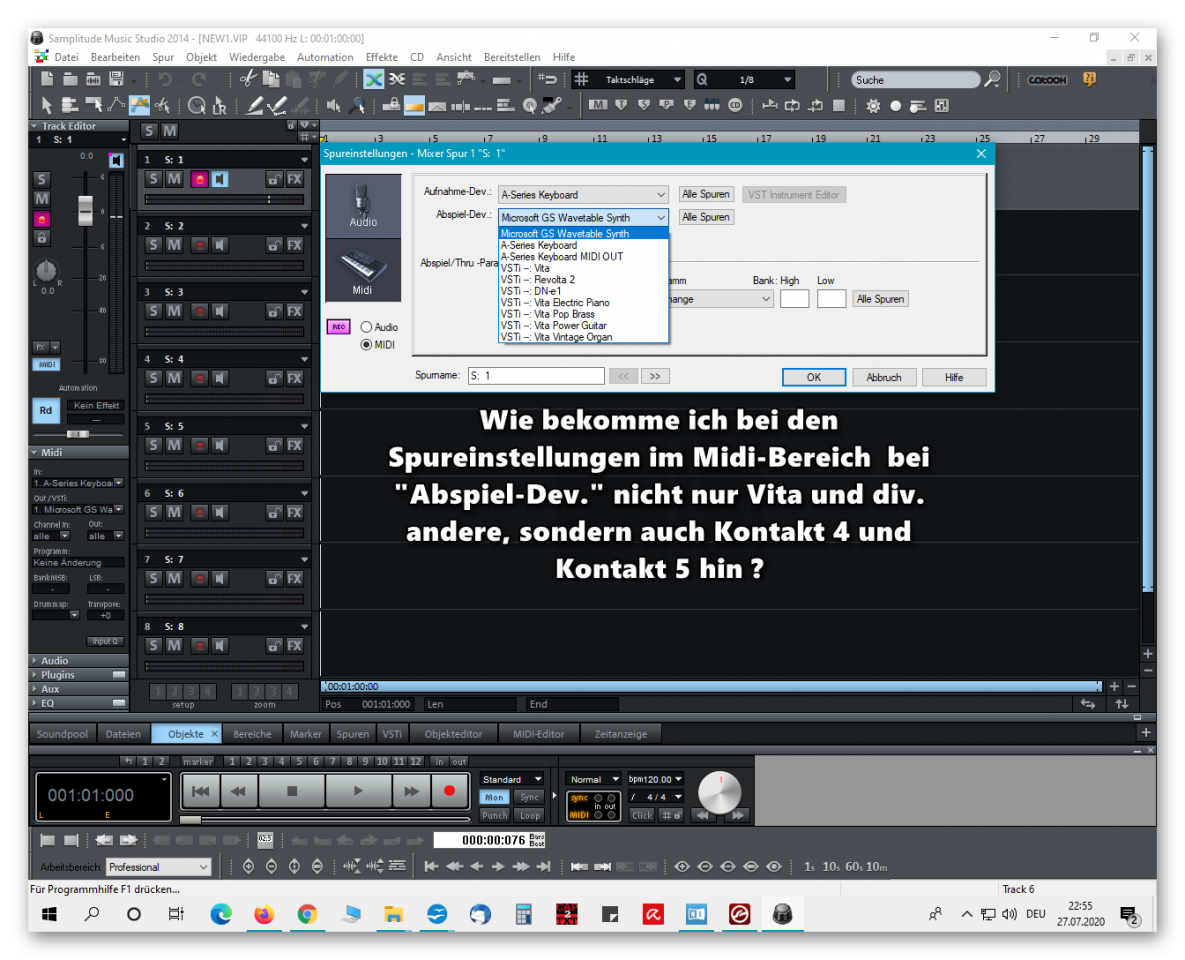Open Chrome from the taskbar

pyautogui.click(x=307, y=915)
